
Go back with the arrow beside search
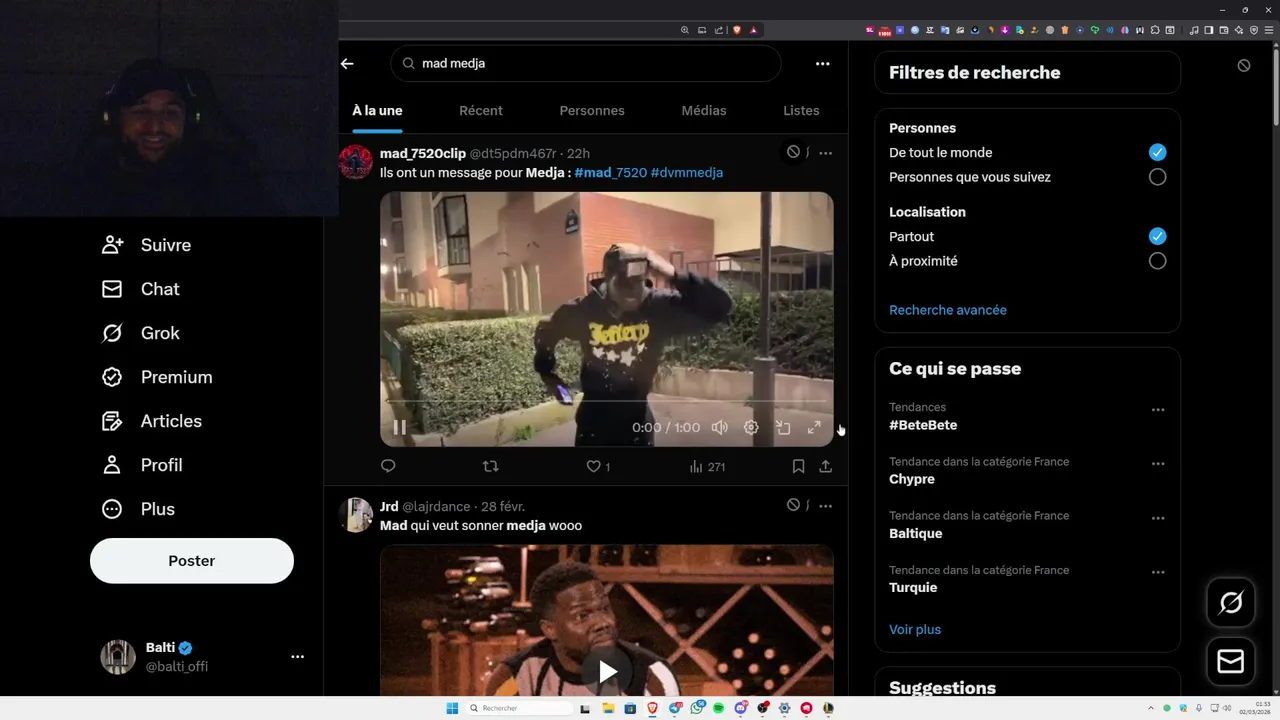click(347, 63)
